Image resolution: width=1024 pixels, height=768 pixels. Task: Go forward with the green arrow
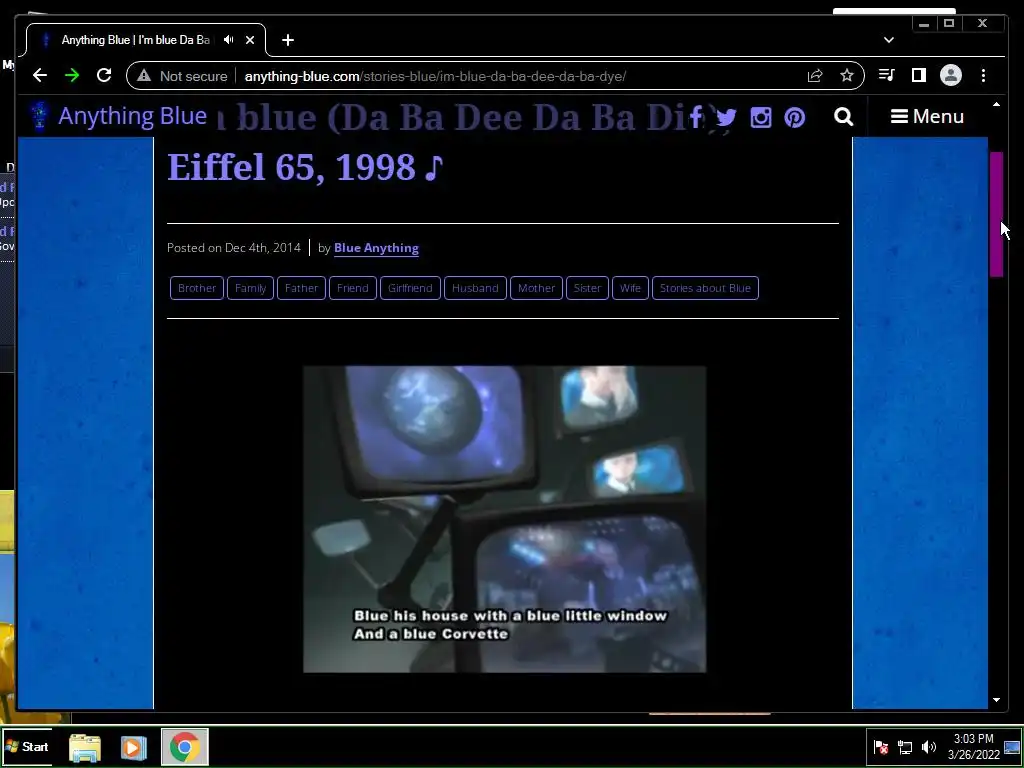72,76
